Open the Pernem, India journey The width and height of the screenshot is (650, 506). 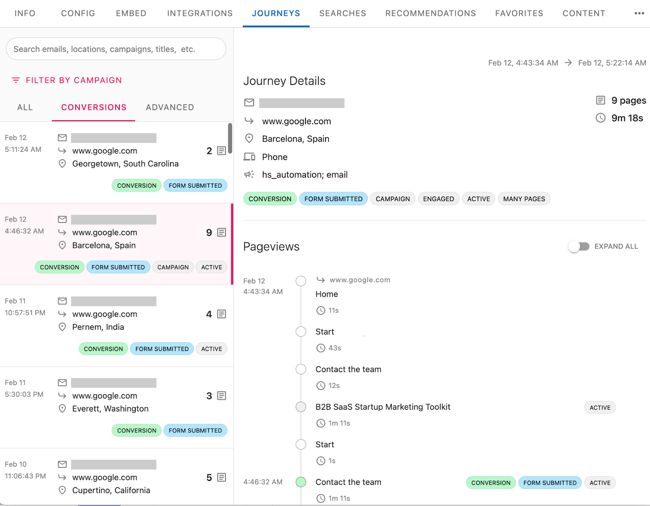click(116, 326)
